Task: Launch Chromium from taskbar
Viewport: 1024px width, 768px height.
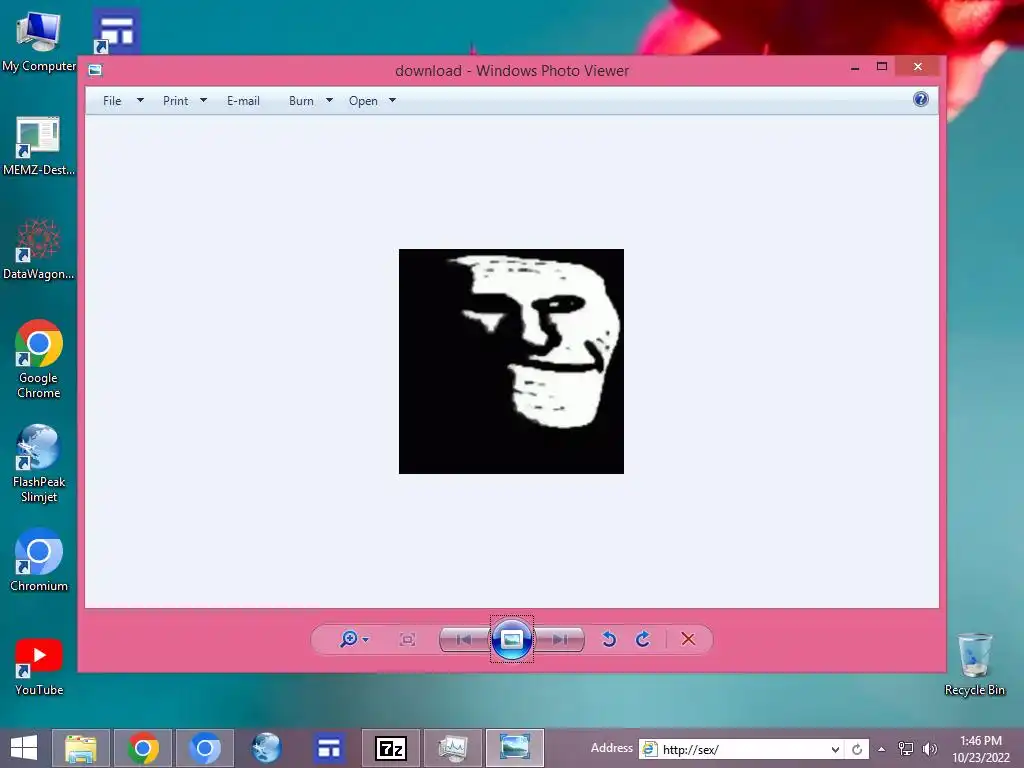Action: tap(204, 748)
